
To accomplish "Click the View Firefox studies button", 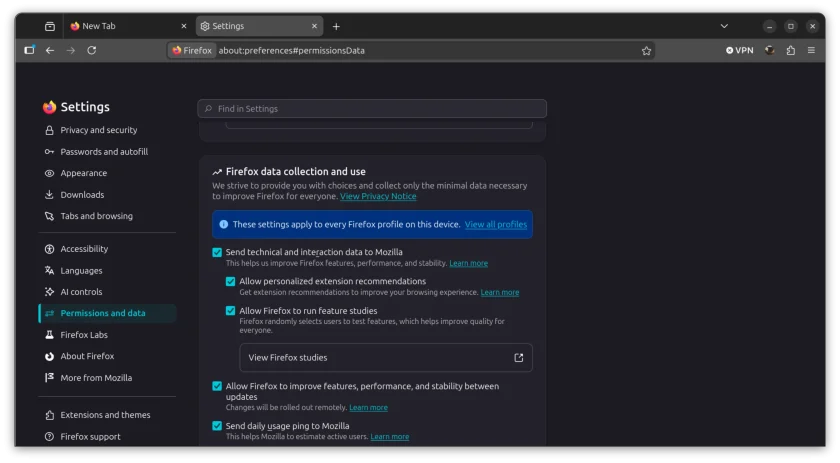I will point(386,357).
